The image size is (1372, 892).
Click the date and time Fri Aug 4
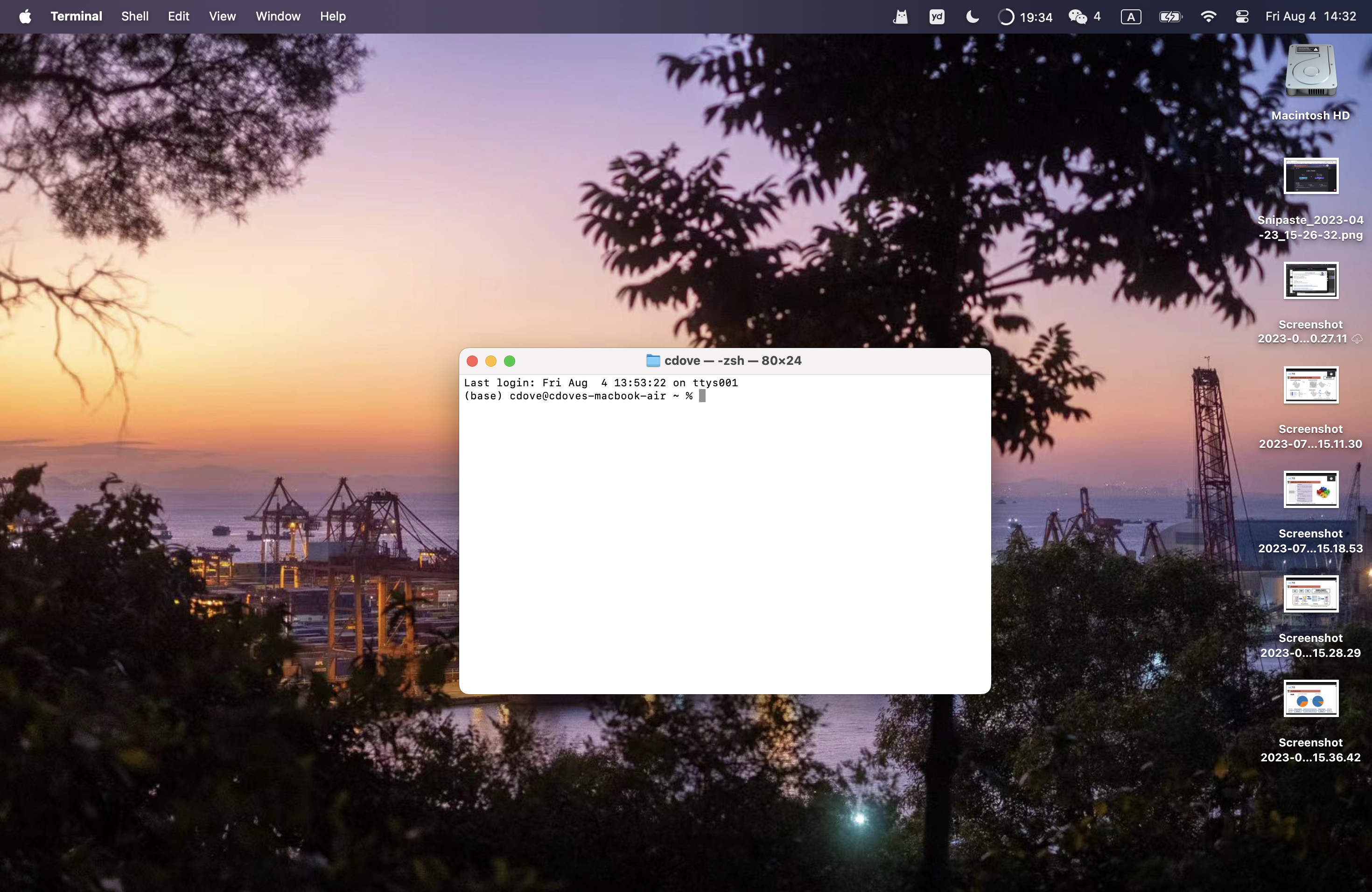pyautogui.click(x=1310, y=16)
